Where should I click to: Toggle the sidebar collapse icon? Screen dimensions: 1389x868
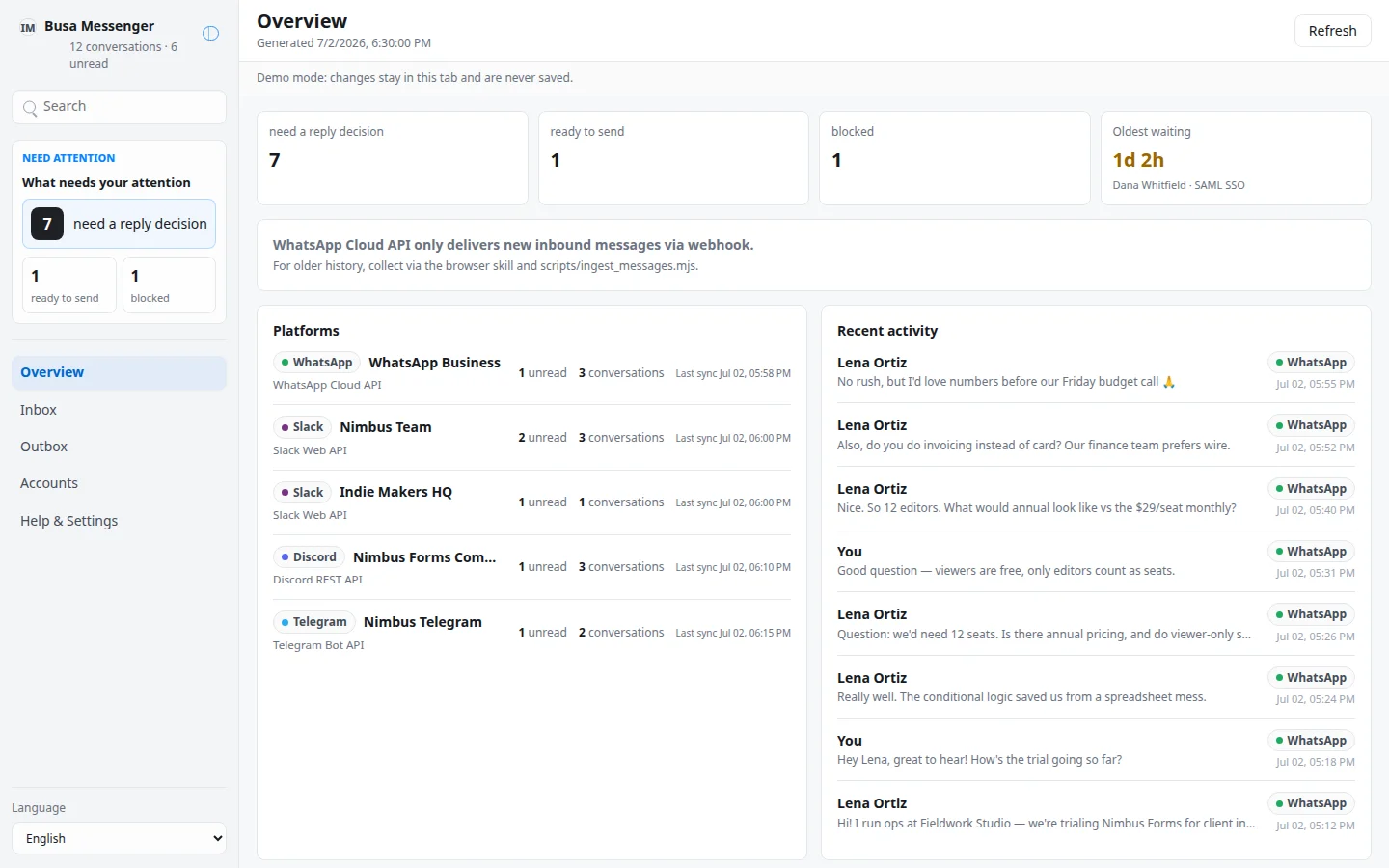[x=210, y=33]
